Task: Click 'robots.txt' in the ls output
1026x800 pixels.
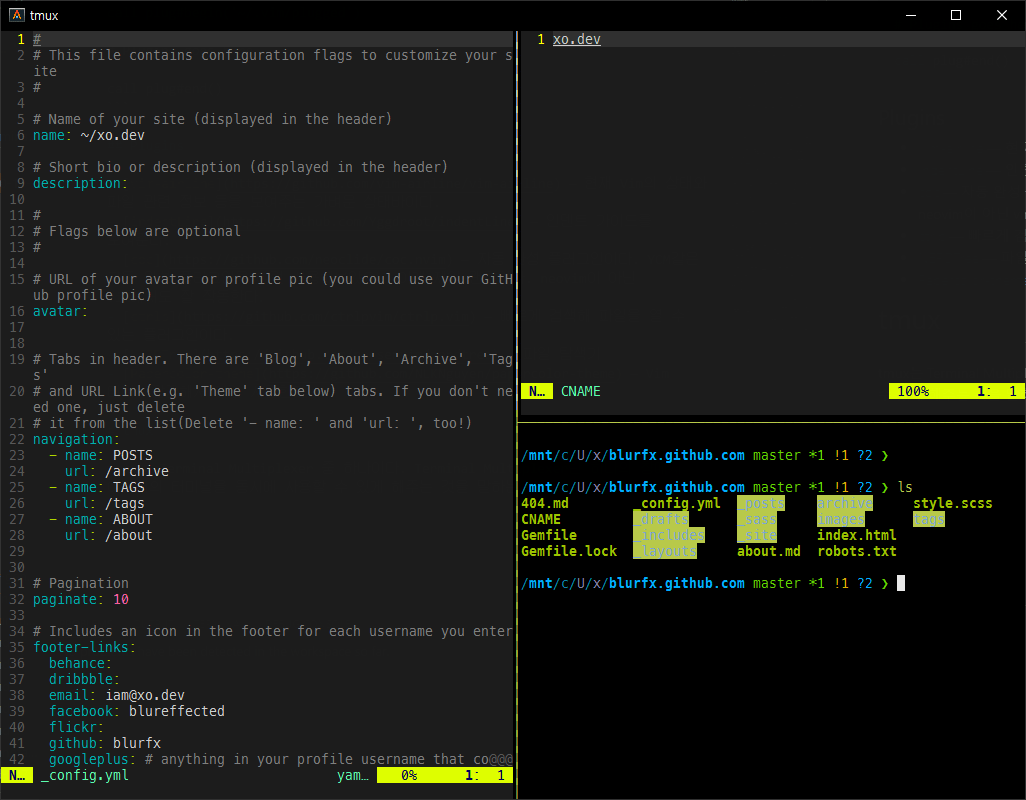Action: [x=857, y=551]
